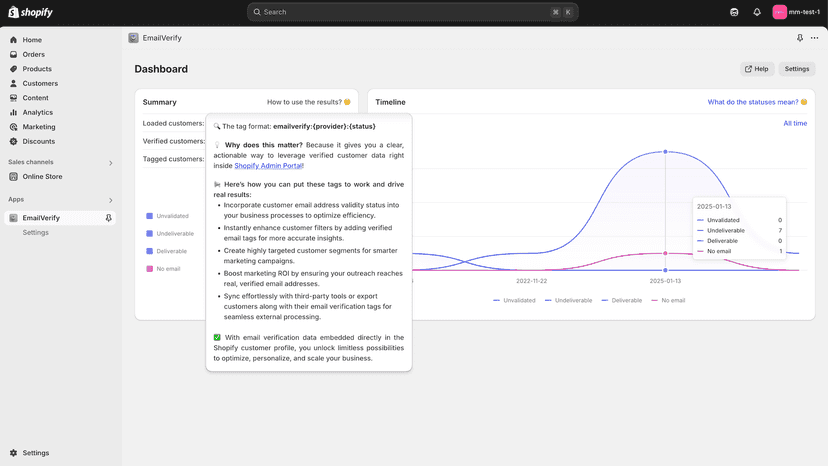Toggle Undeliverable series in Timeline legend
The width and height of the screenshot is (828, 466).
click(568, 300)
